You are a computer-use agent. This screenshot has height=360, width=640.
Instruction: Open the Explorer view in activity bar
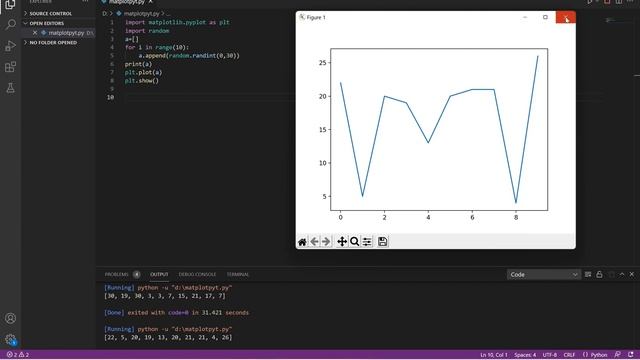coord(10,5)
